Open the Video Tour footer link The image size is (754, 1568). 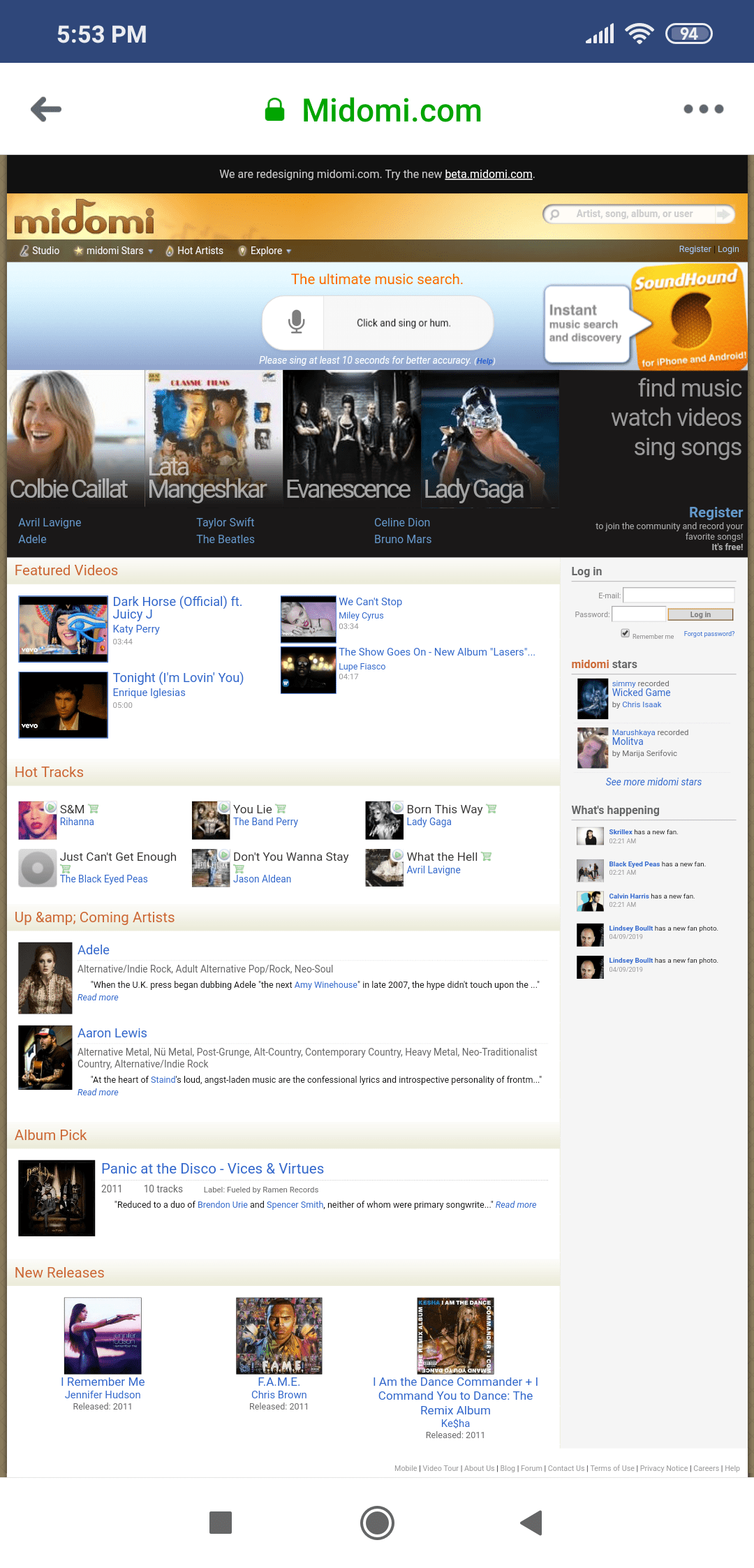[441, 1468]
